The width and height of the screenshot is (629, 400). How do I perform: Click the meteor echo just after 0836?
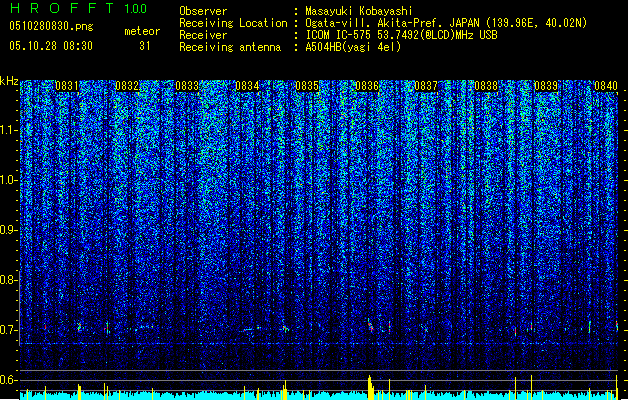point(371,325)
